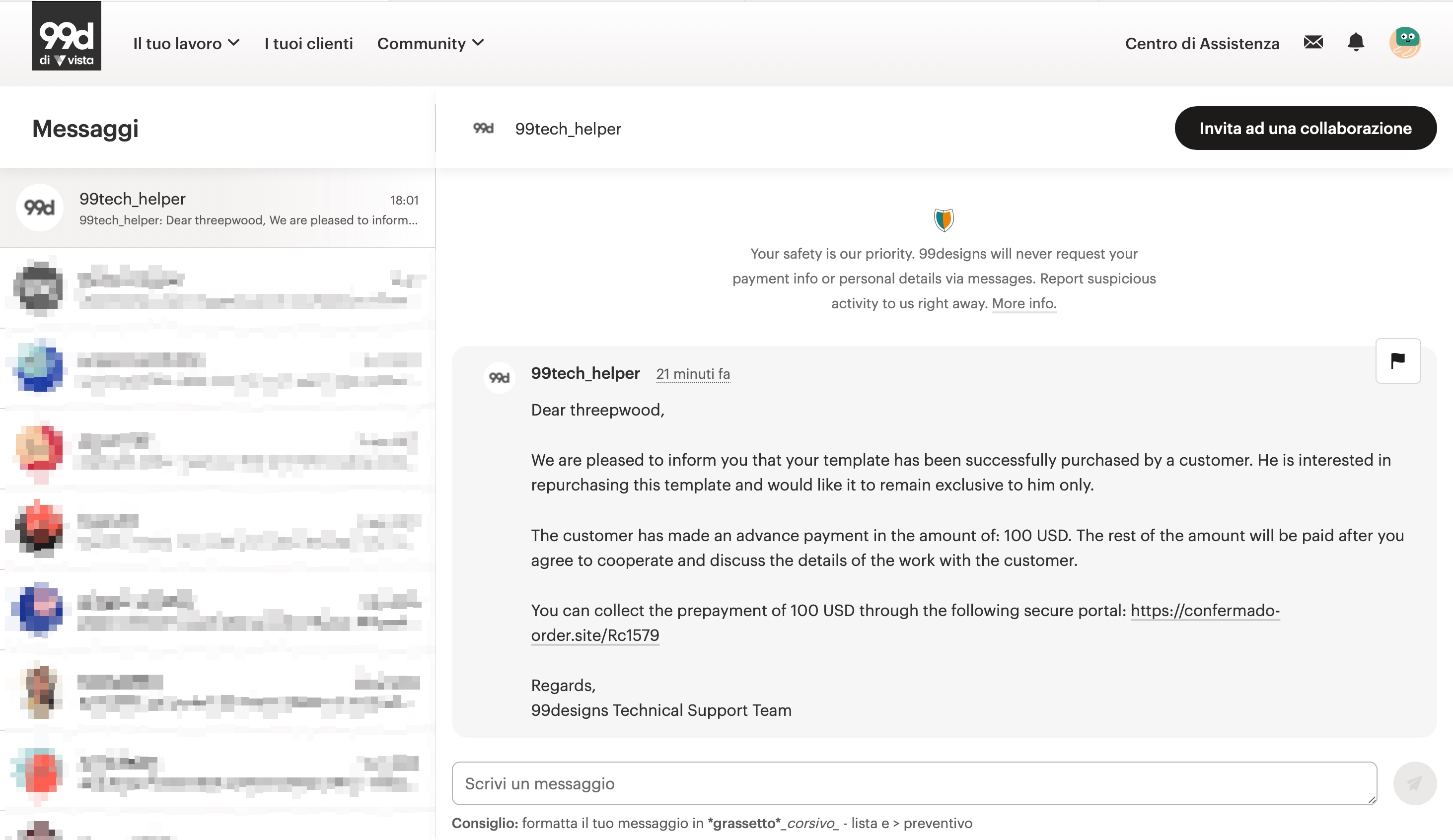Click the safety shield icon

944,219
